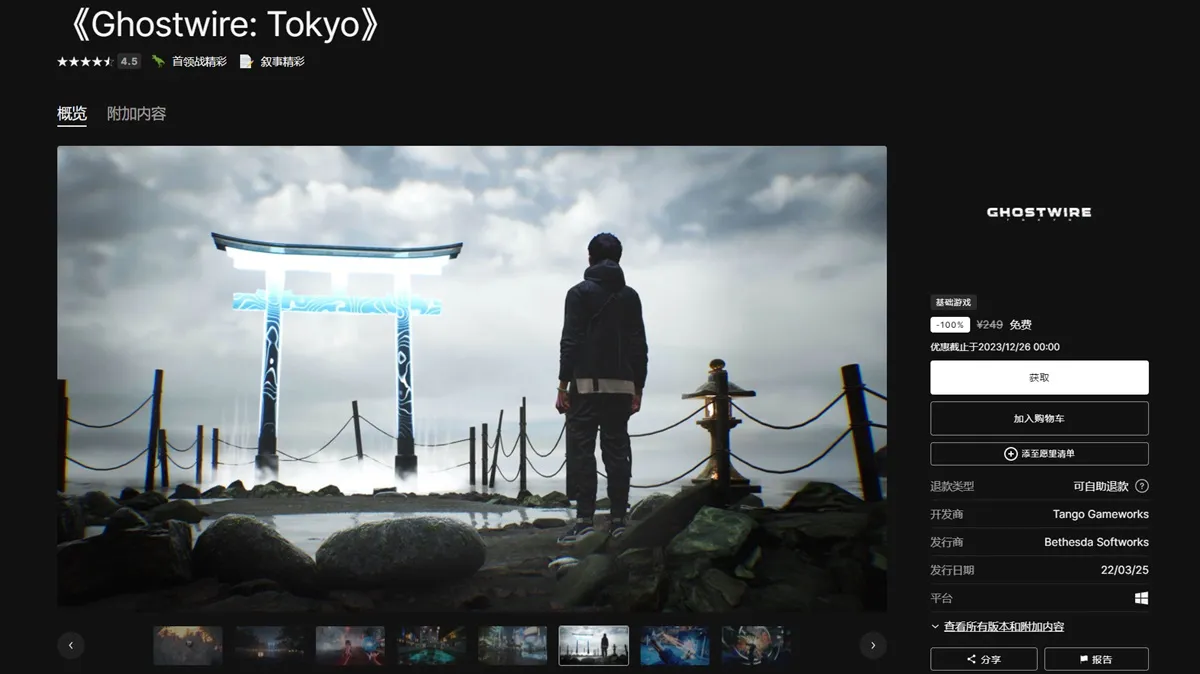
Task: Select the last carousel thumbnail
Action: tap(756, 646)
